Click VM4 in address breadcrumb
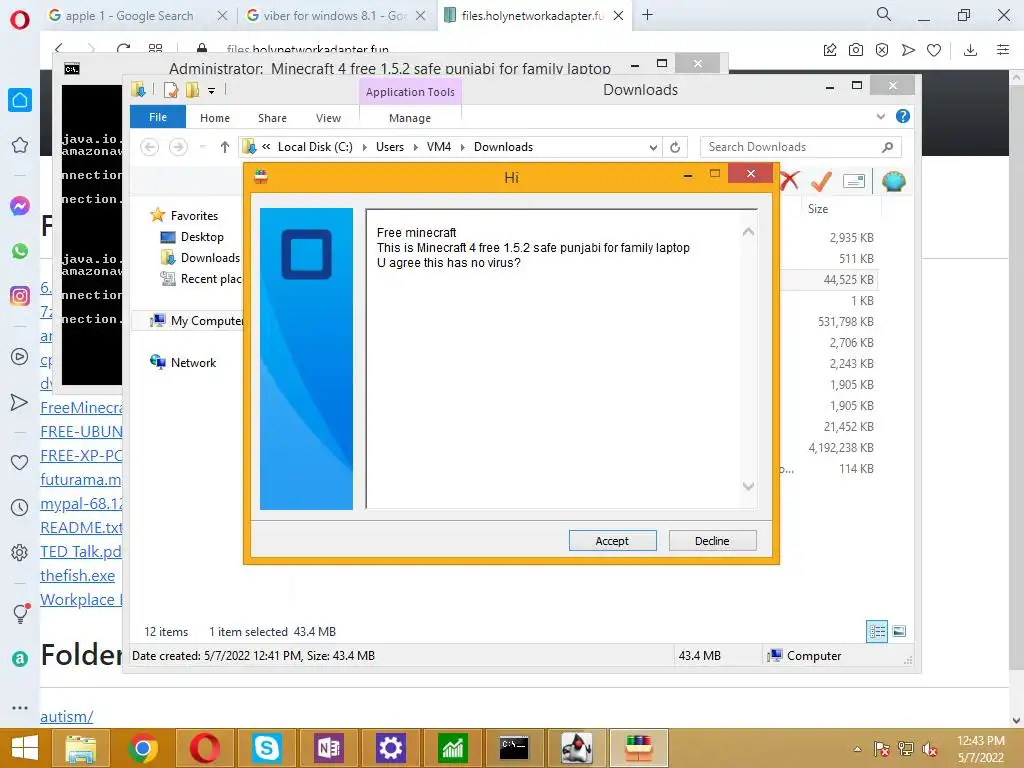Image resolution: width=1024 pixels, height=768 pixels. 439,147
